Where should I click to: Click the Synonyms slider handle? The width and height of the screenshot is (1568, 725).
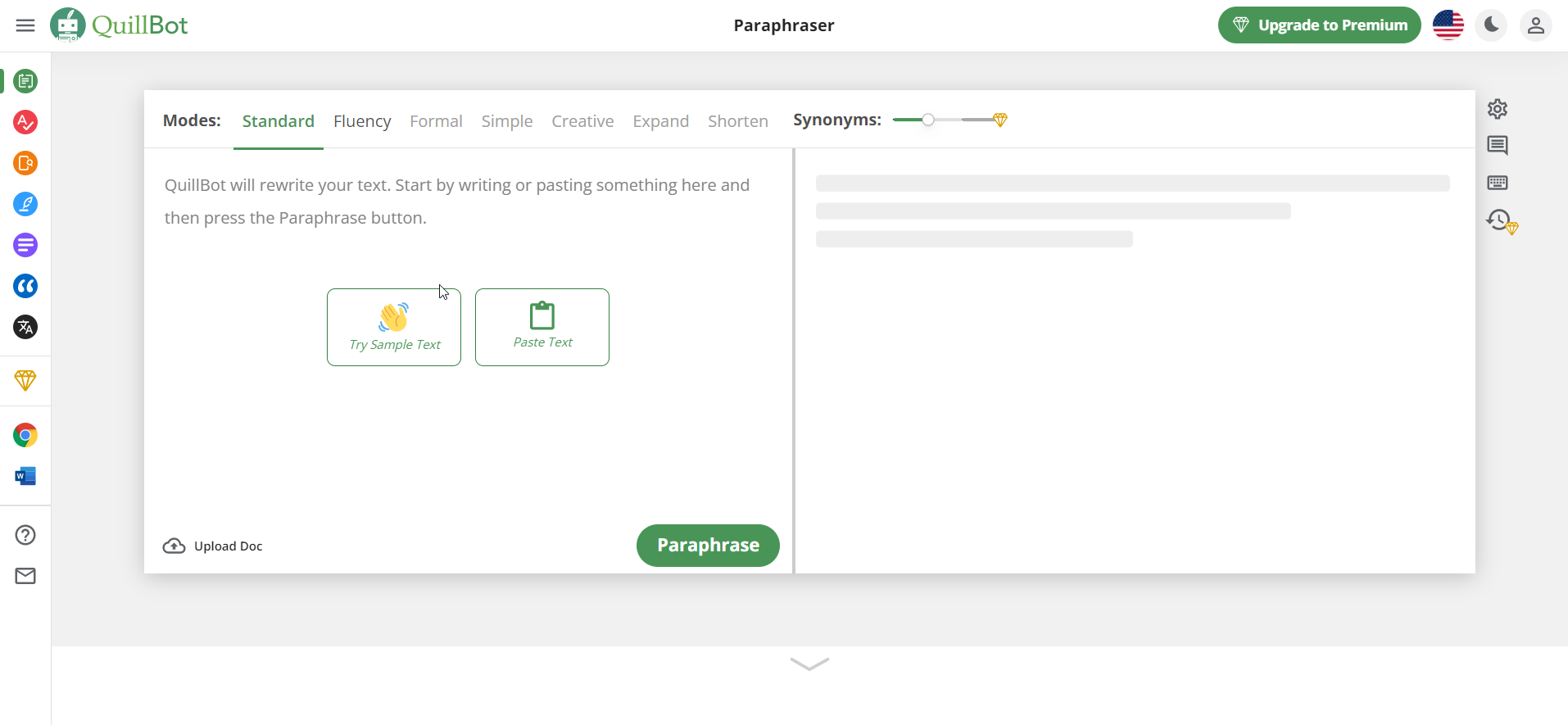[x=928, y=120]
